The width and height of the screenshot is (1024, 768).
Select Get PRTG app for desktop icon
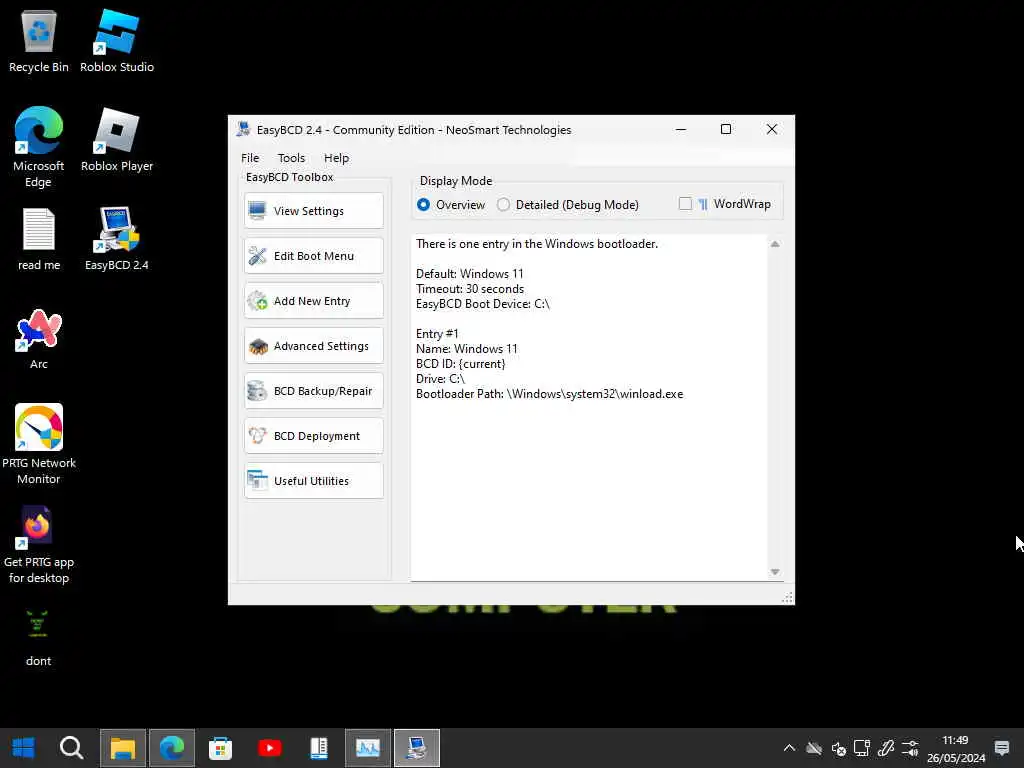click(x=39, y=544)
